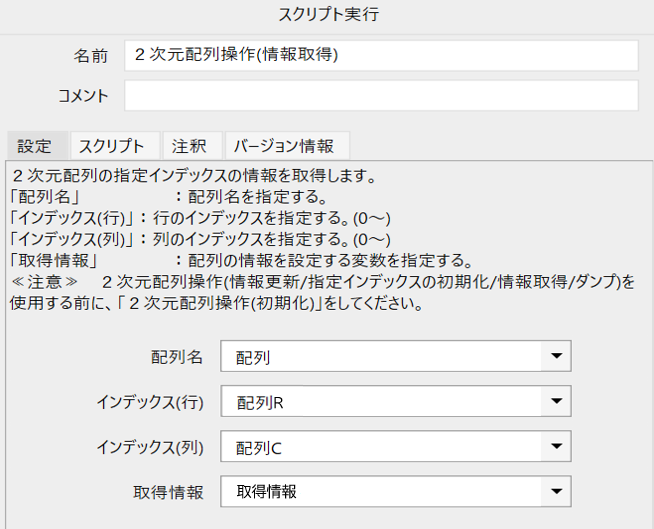The width and height of the screenshot is (654, 529).
Task: Click the 名前 input field
Action: (381, 55)
